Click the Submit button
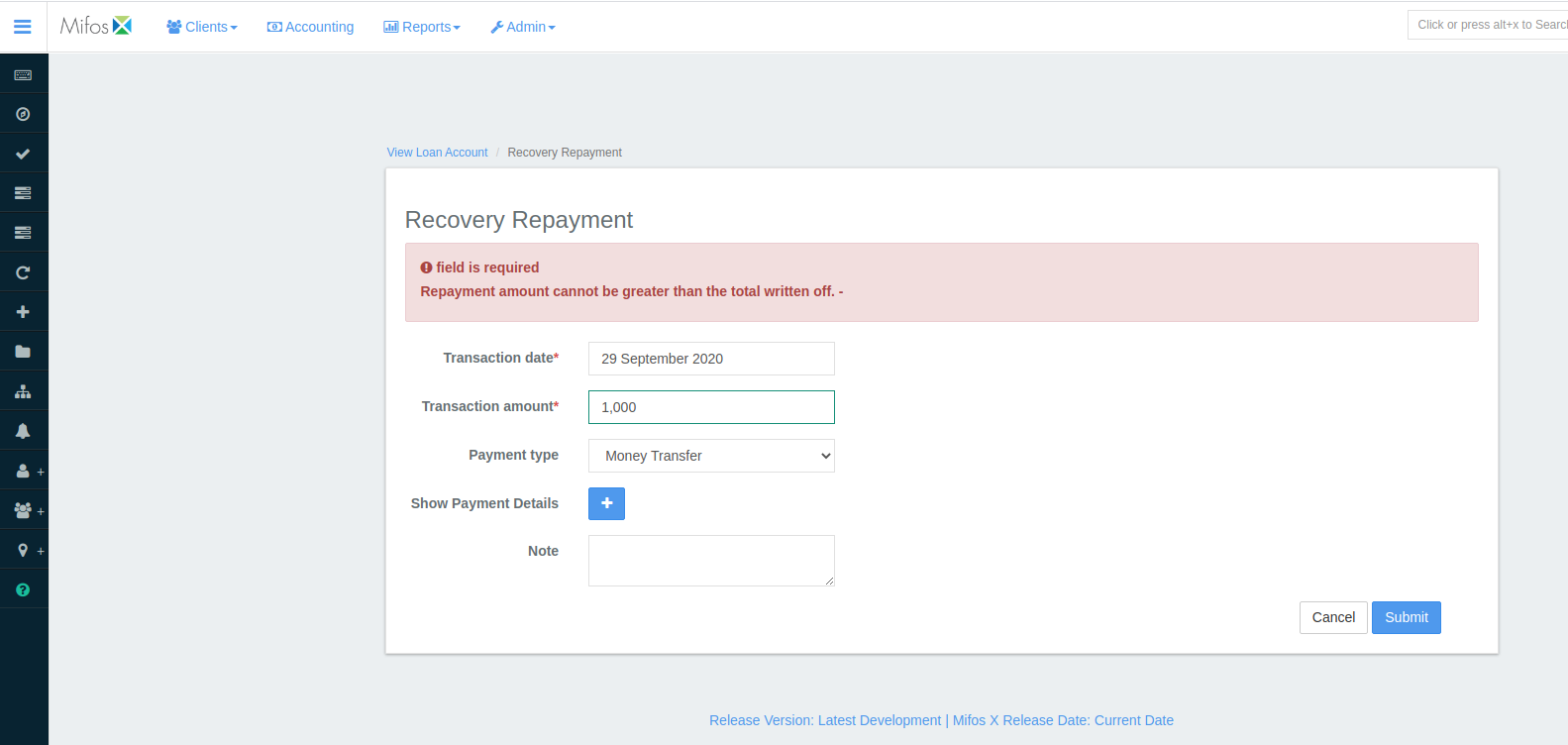1568x745 pixels. pyautogui.click(x=1407, y=617)
